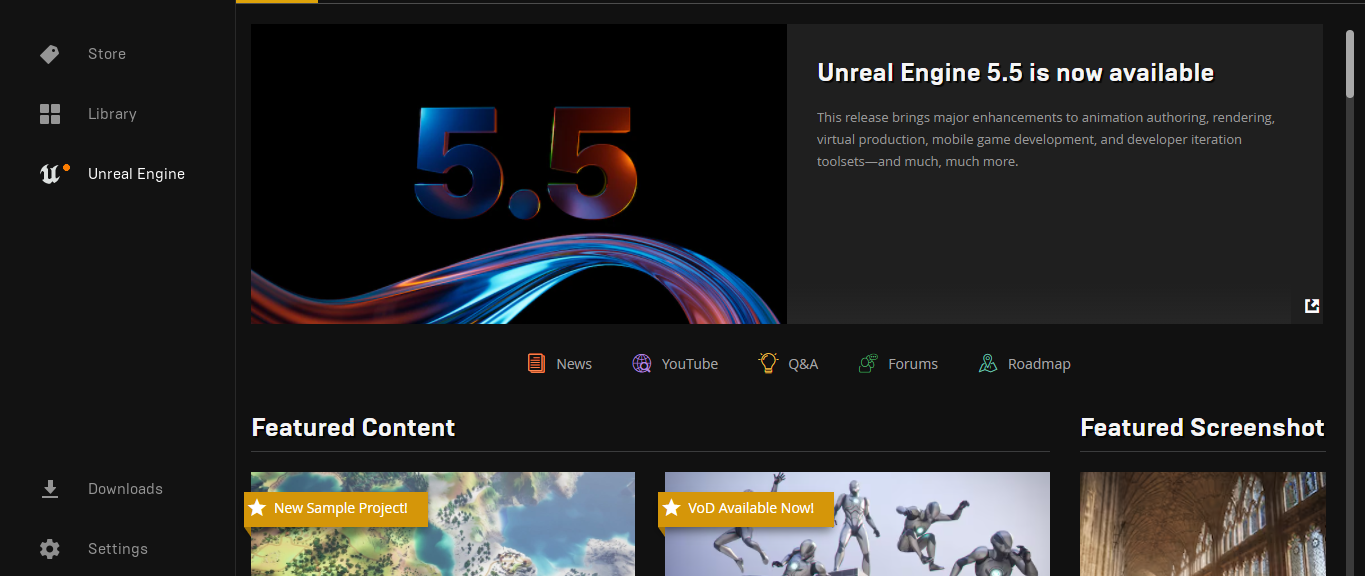Click the Forums chat icon

(868, 363)
